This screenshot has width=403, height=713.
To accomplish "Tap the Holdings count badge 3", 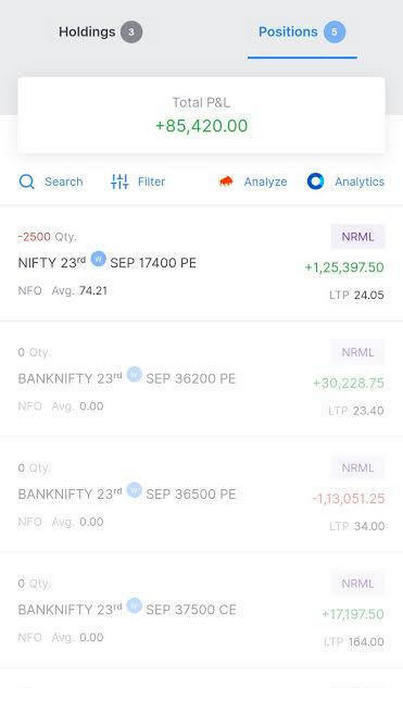I will (x=131, y=32).
